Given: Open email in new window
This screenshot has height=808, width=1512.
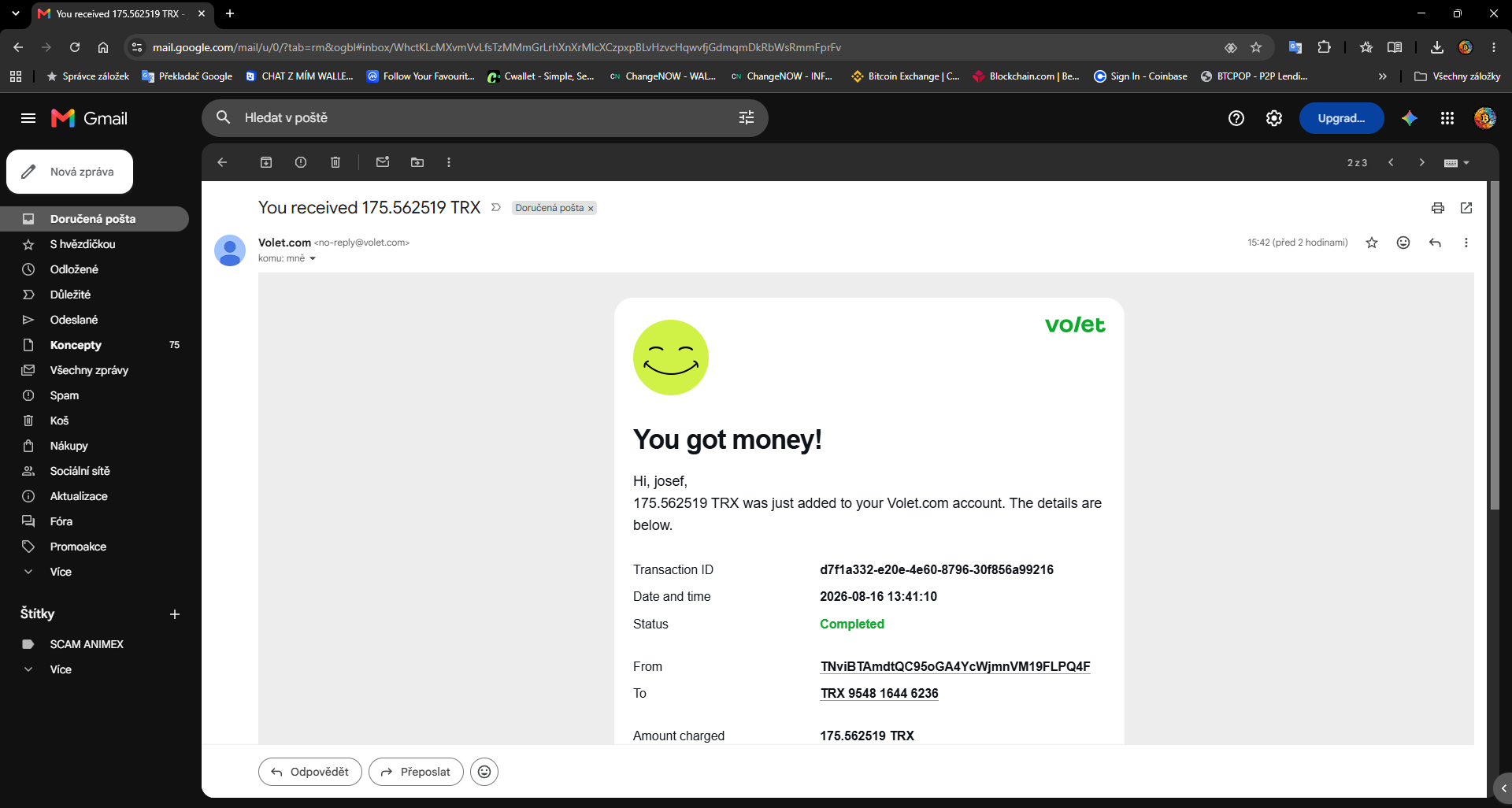Looking at the screenshot, I should point(1466,208).
